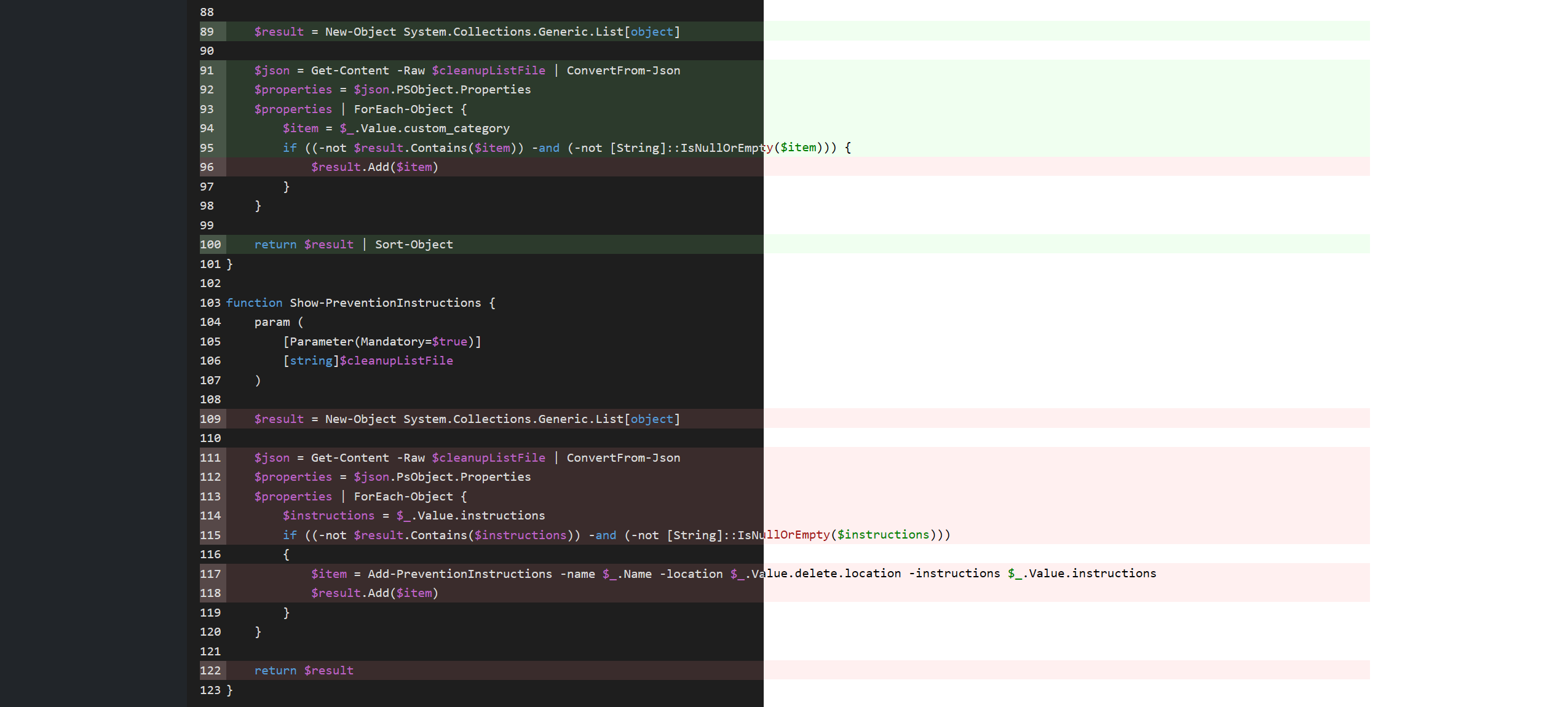Image resolution: width=1568 pixels, height=707 pixels.
Task: Click the param keyword on line 104
Action: pos(272,322)
